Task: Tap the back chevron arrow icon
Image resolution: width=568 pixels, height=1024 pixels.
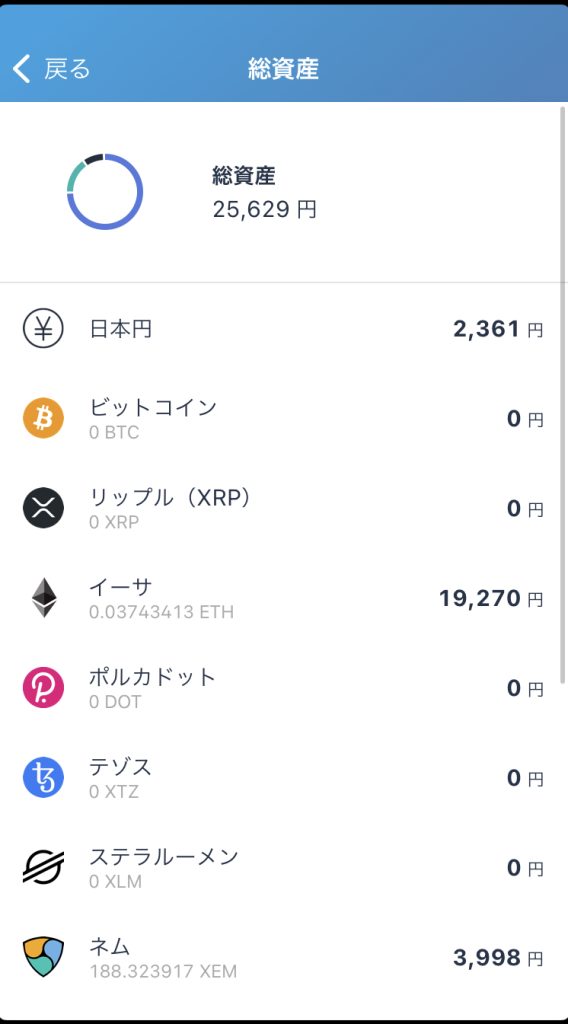Action: 22,69
